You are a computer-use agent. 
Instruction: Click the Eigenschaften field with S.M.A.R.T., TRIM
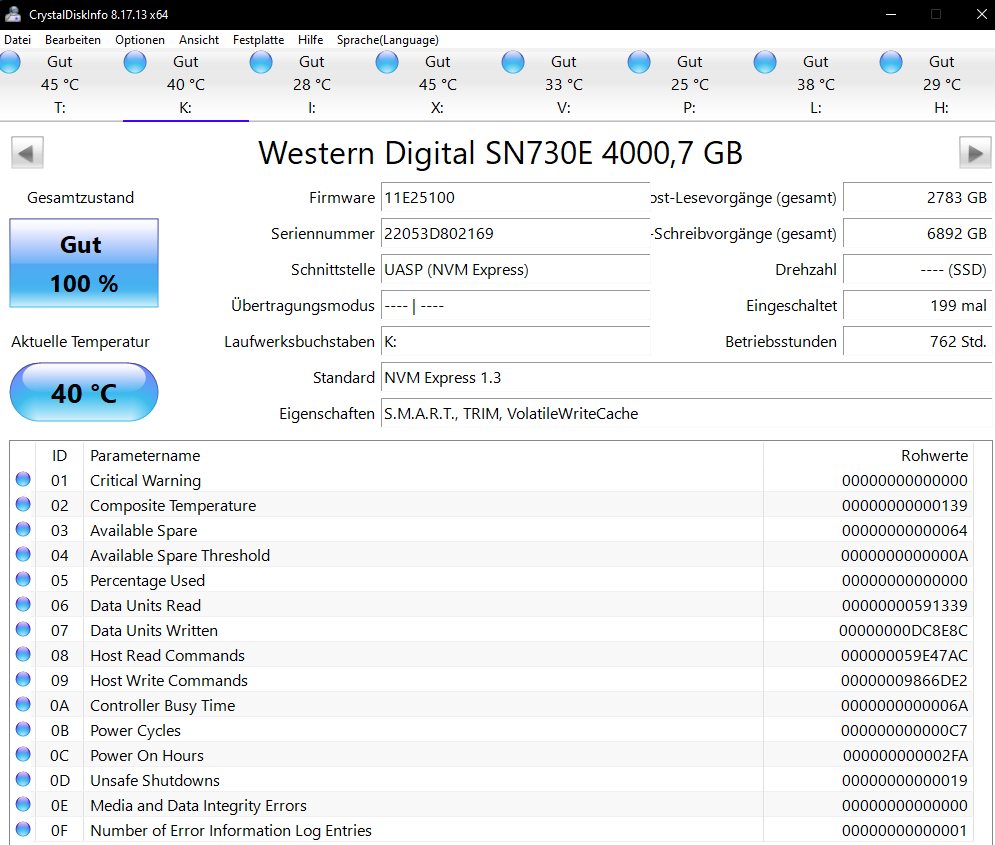pyautogui.click(x=687, y=414)
